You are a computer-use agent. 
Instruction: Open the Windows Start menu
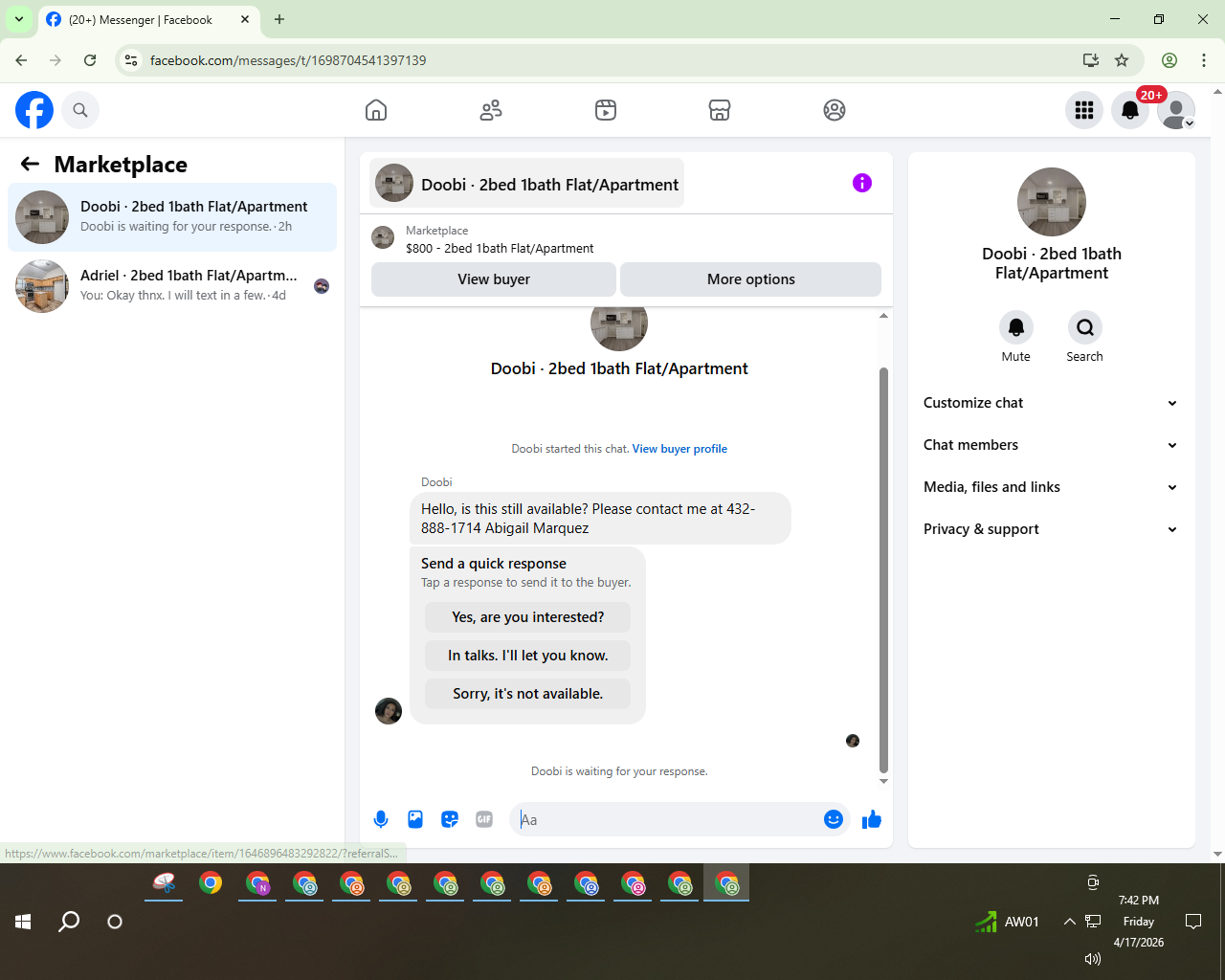coord(23,922)
